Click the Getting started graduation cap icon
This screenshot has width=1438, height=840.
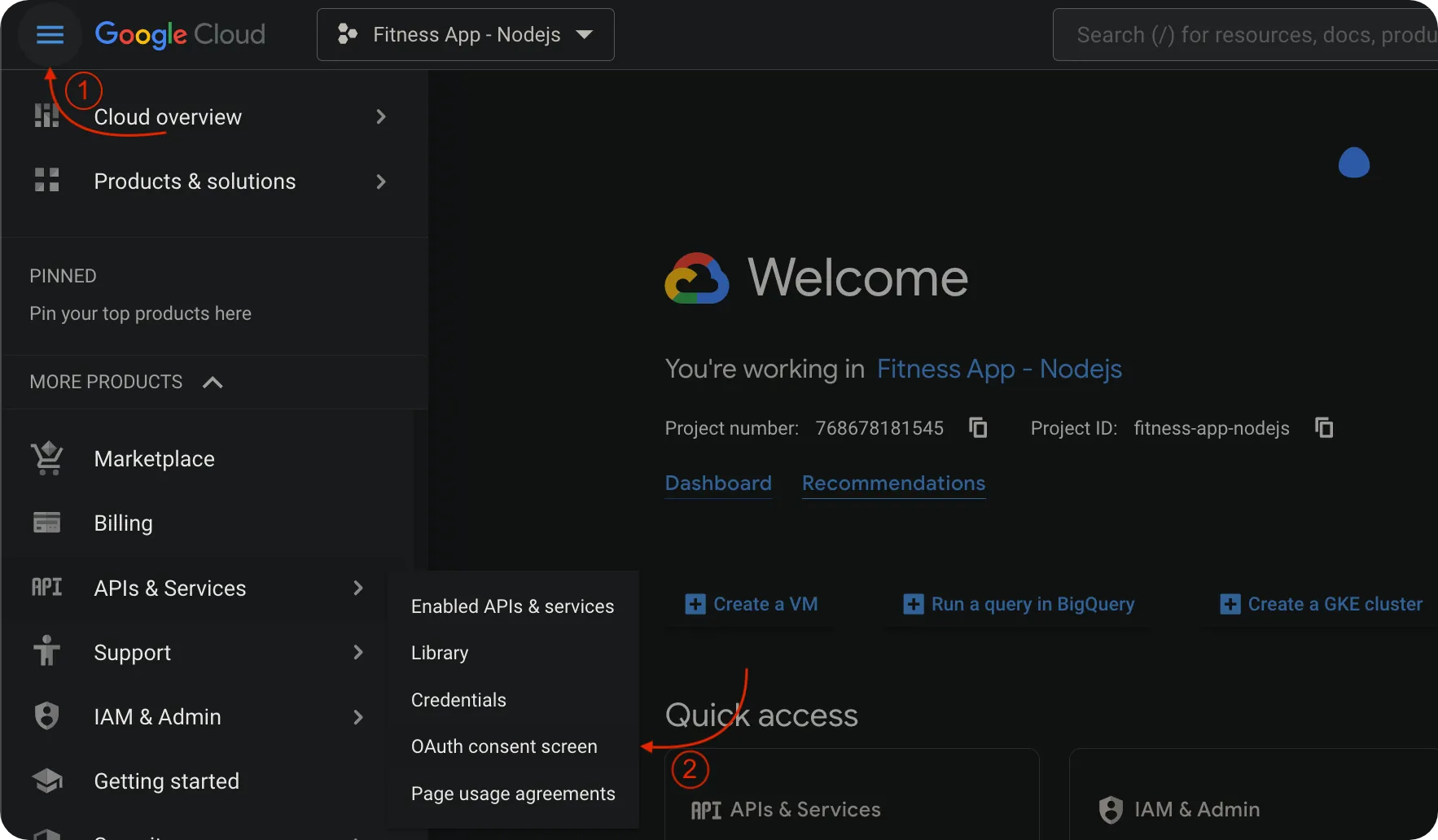point(47,781)
